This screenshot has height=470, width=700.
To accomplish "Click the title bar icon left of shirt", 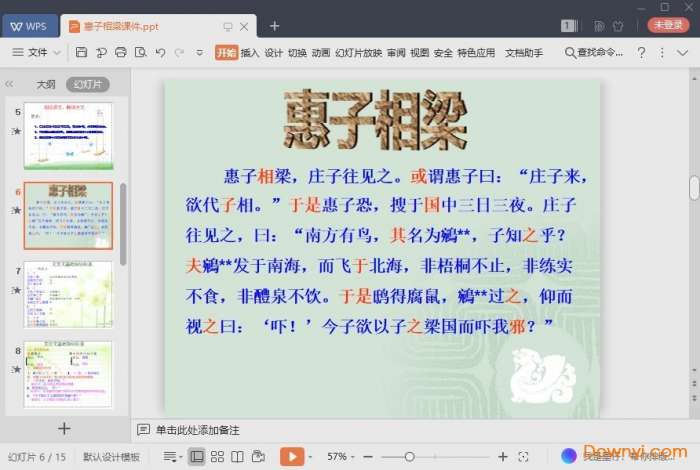I will click(599, 26).
